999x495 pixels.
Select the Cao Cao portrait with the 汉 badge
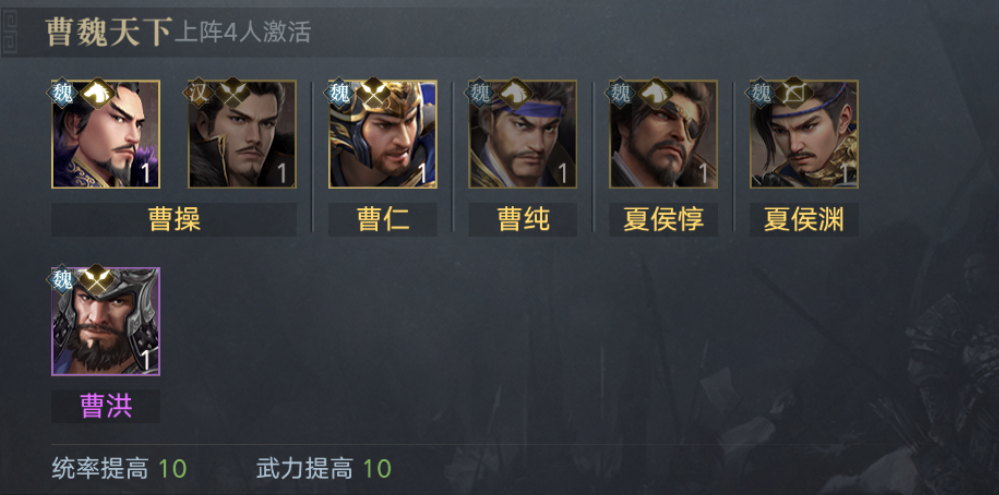pyautogui.click(x=242, y=134)
